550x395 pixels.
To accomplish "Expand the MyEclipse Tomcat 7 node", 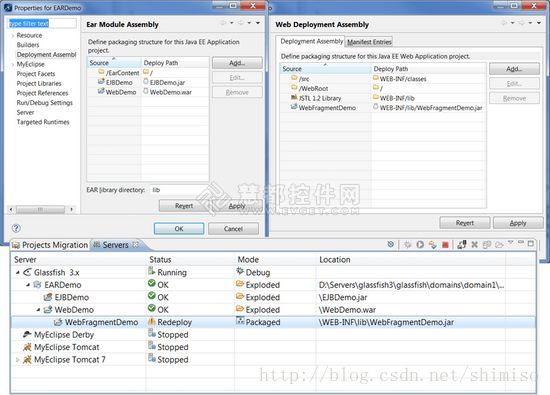I will (x=18, y=360).
